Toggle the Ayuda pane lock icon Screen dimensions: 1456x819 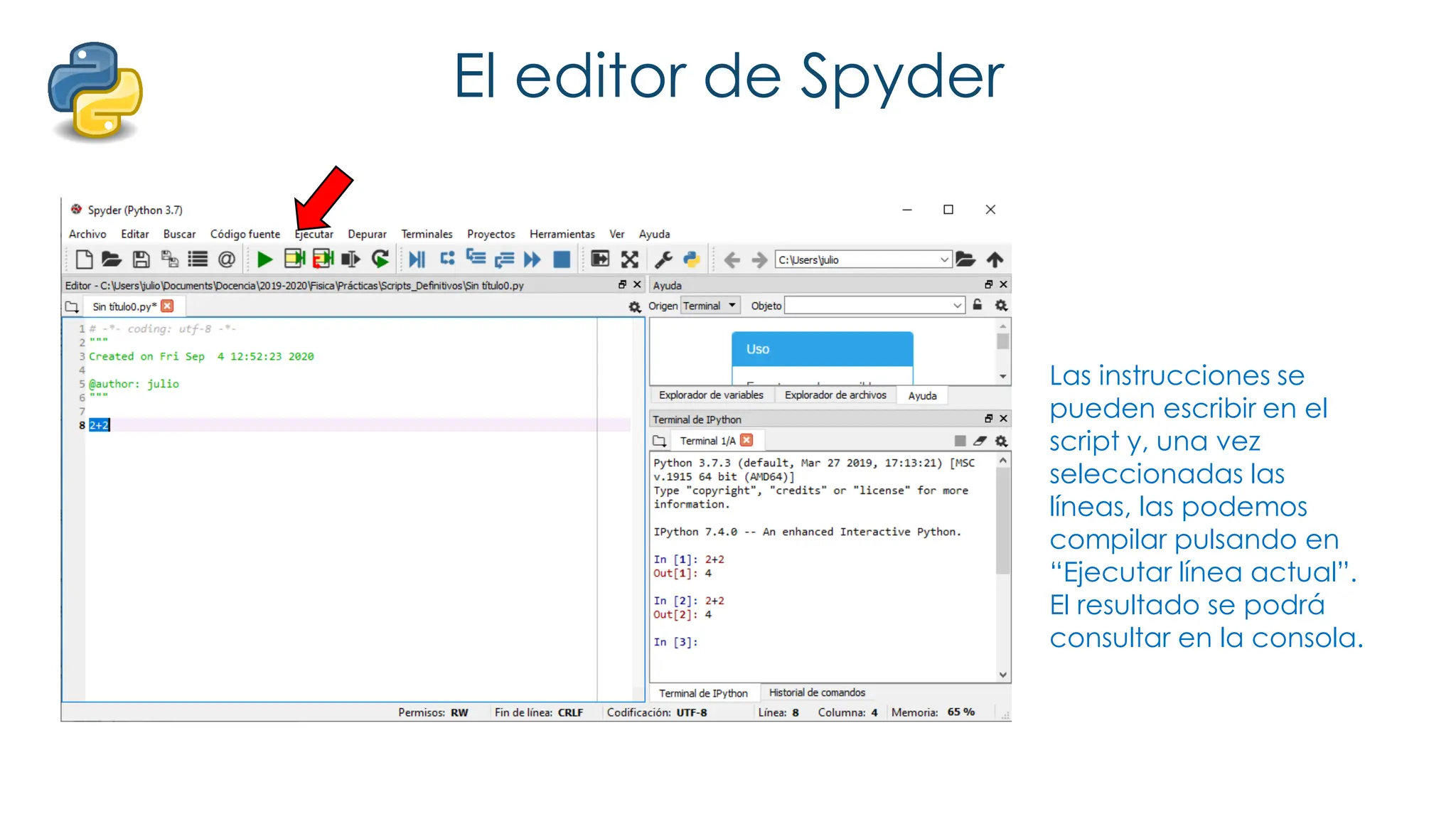coord(978,305)
